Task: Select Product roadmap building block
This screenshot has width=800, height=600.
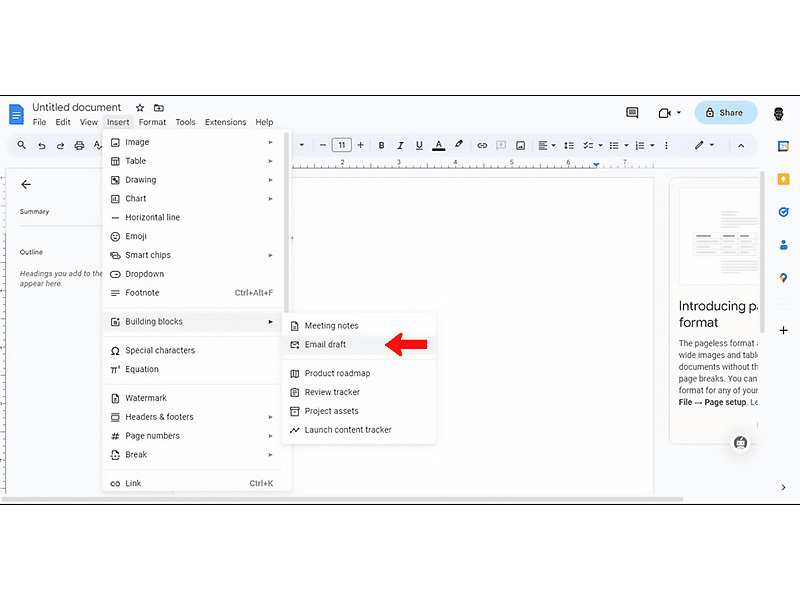Action: click(x=359, y=373)
